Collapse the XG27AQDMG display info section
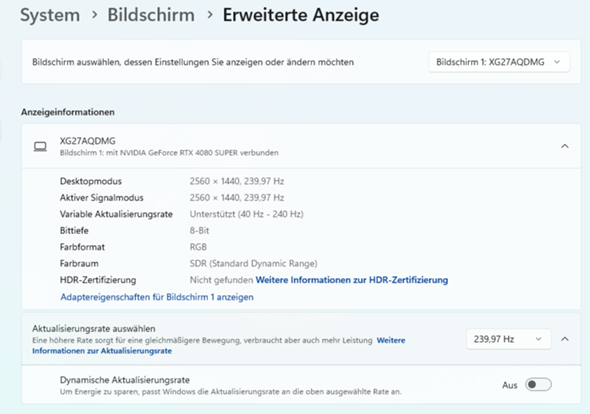Image resolution: width=590 pixels, height=414 pixels. click(x=564, y=146)
